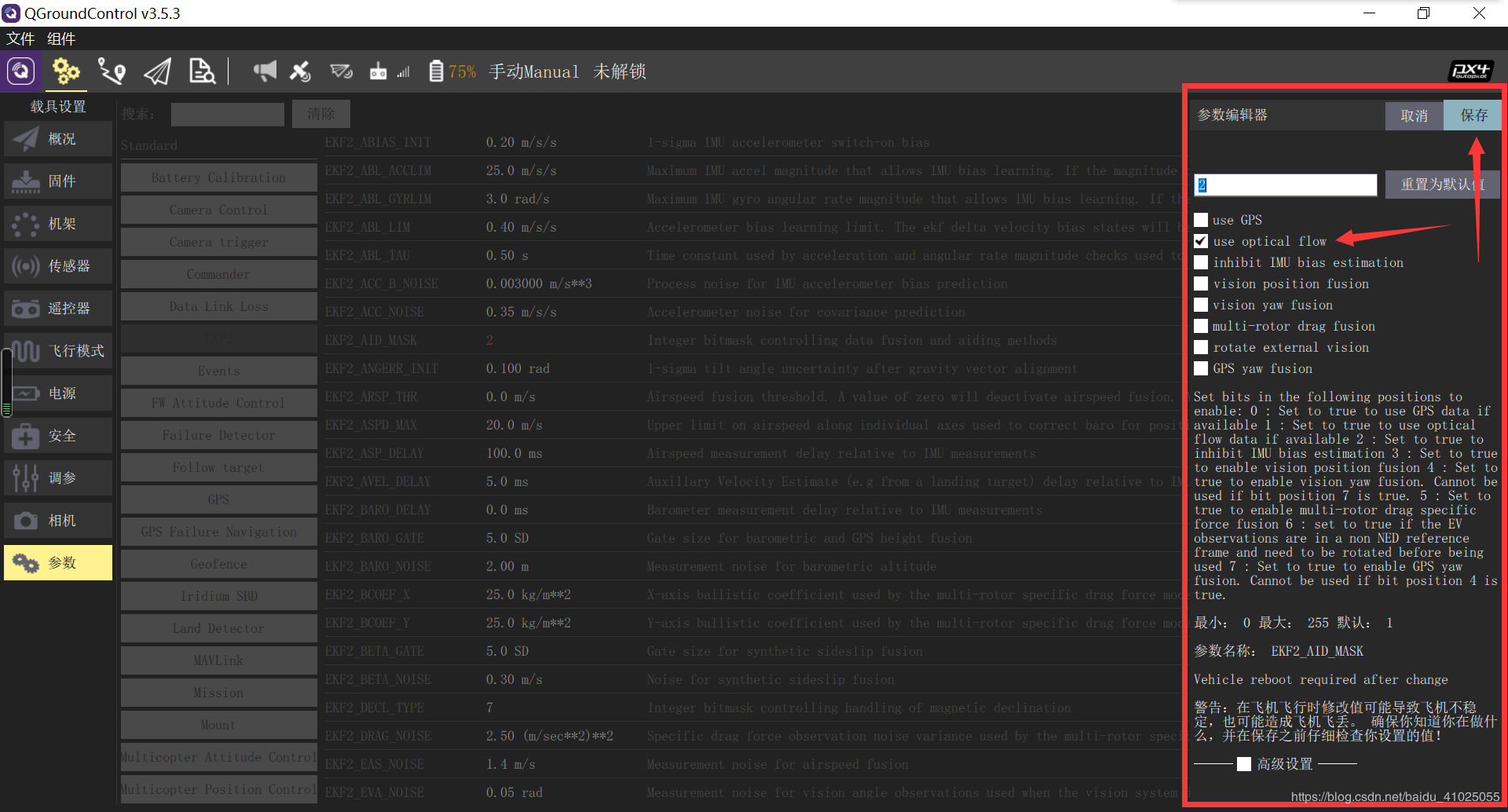Open the 调参 tuning page

(58, 478)
